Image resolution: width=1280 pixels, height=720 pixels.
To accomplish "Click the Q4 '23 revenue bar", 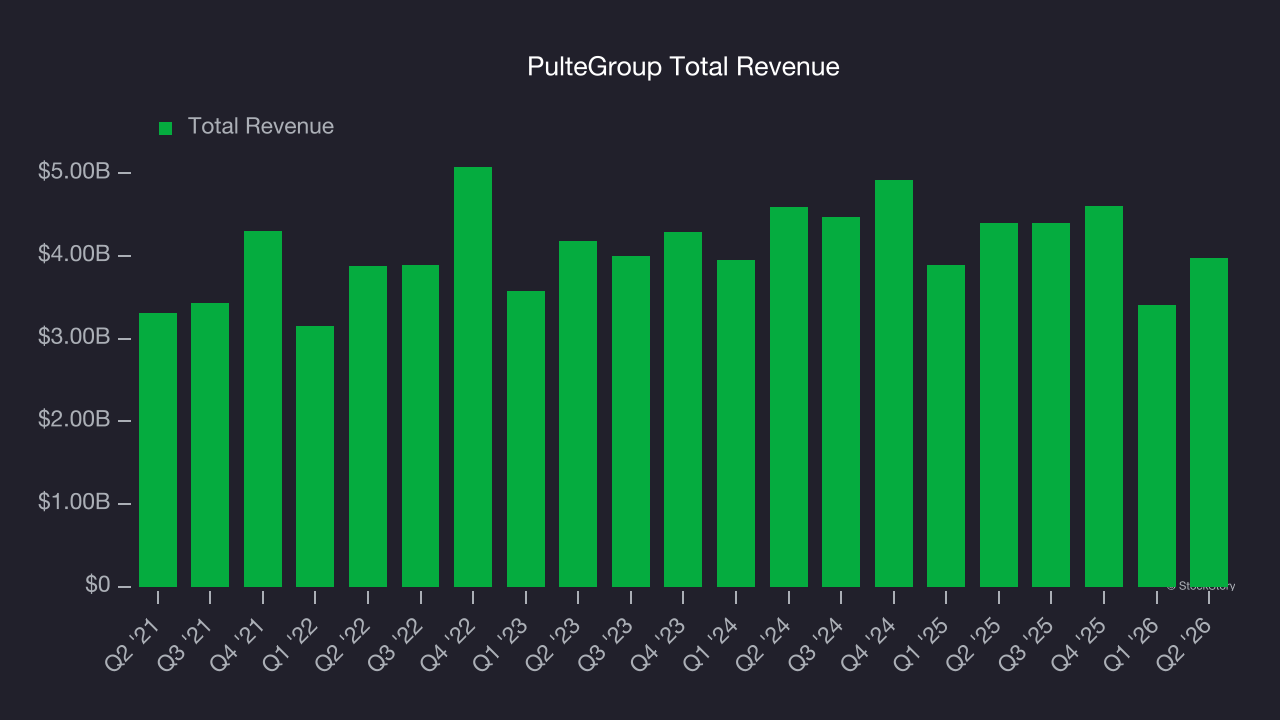I will point(683,409).
